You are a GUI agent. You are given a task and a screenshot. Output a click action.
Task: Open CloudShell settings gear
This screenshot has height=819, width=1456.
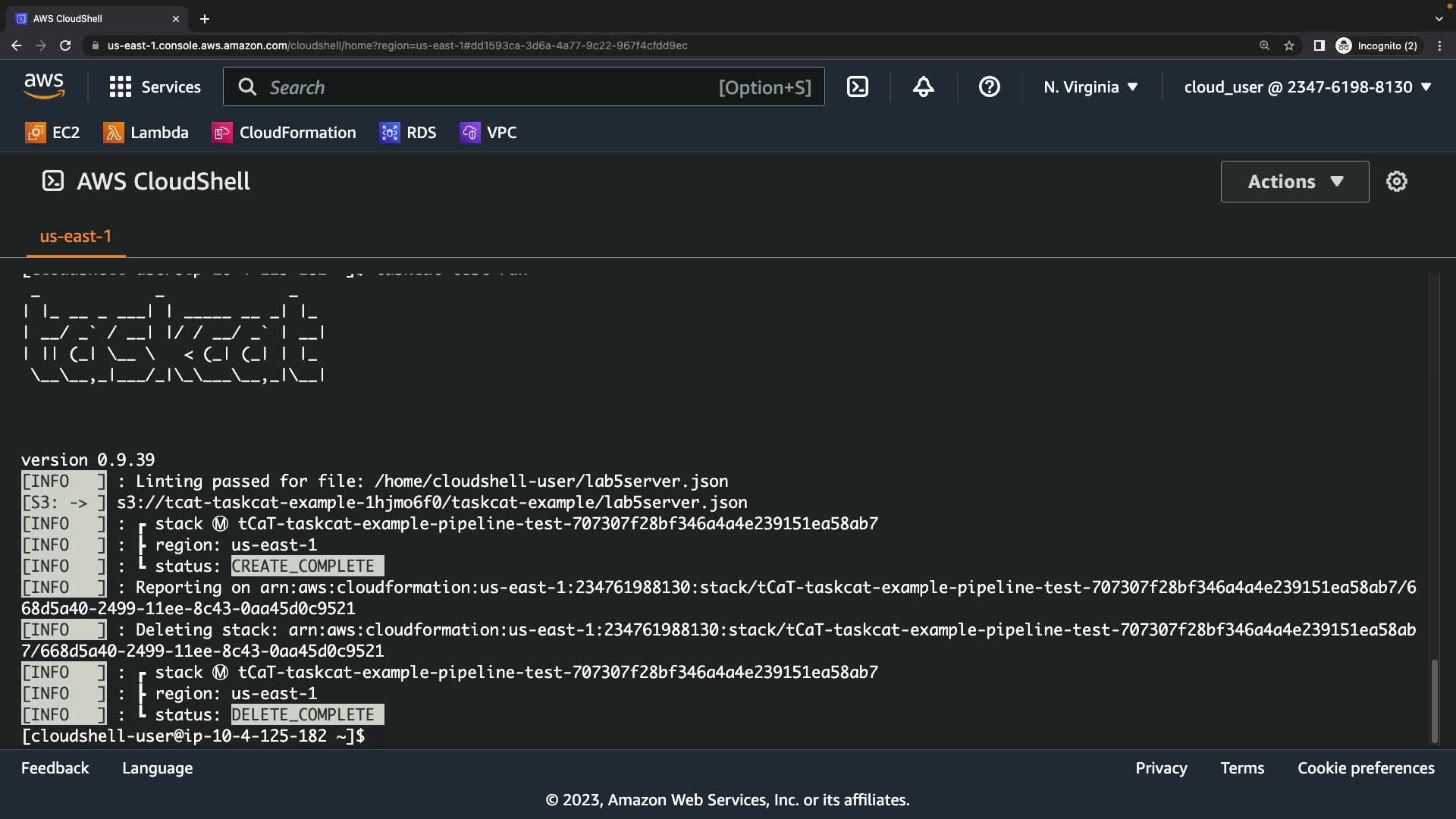tap(1396, 181)
